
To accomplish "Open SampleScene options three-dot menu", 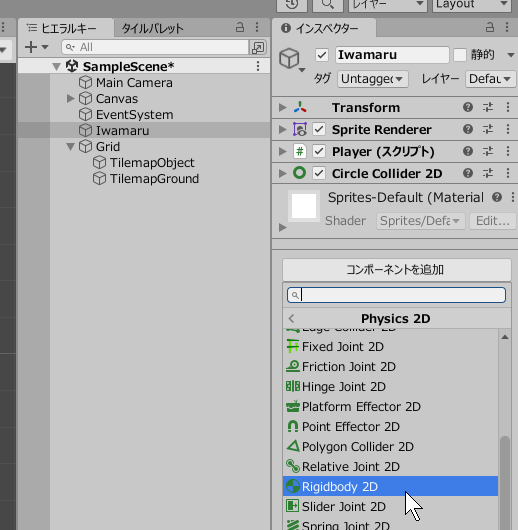I will (x=258, y=66).
